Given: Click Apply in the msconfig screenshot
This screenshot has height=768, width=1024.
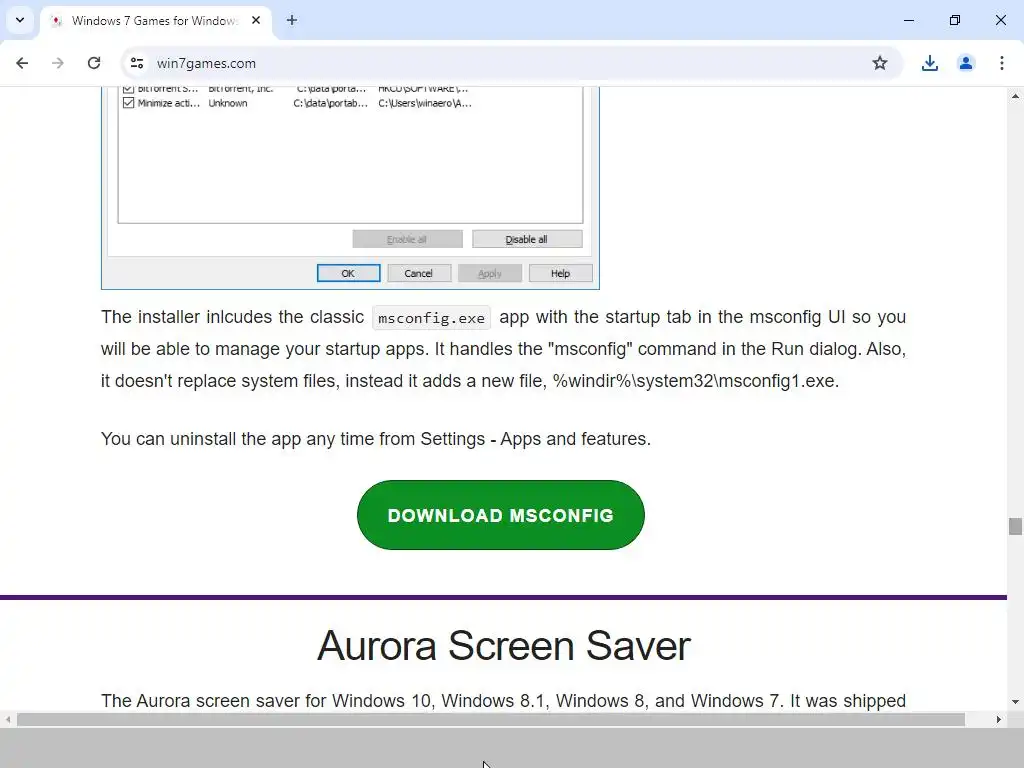Looking at the screenshot, I should [490, 273].
